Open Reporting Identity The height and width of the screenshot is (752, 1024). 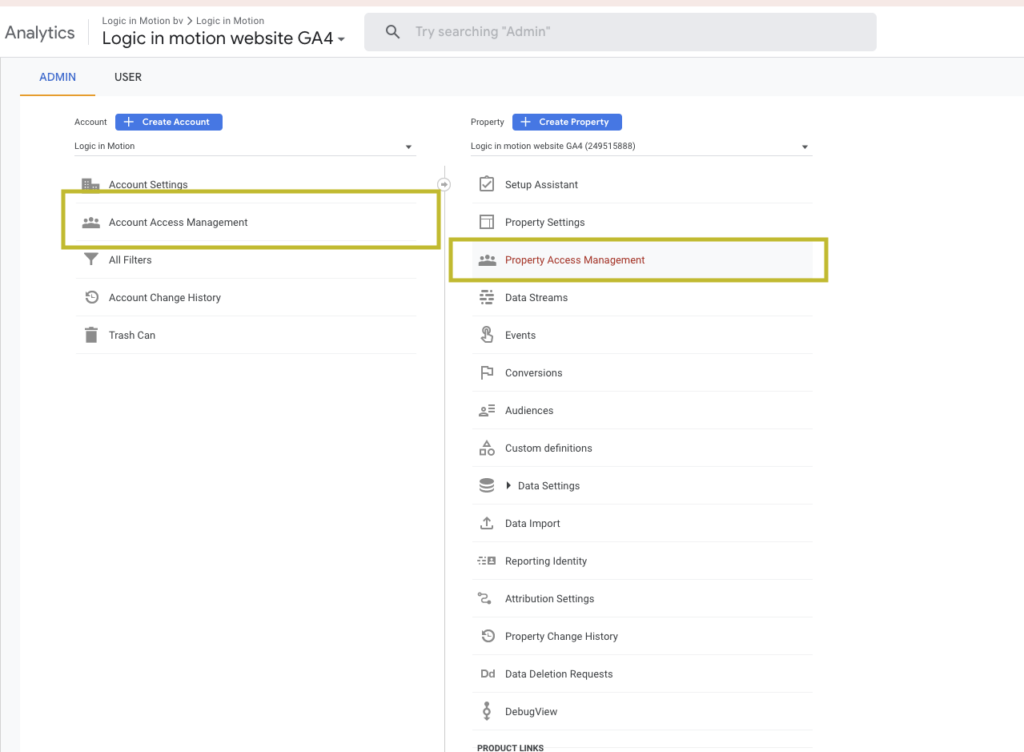(x=546, y=561)
